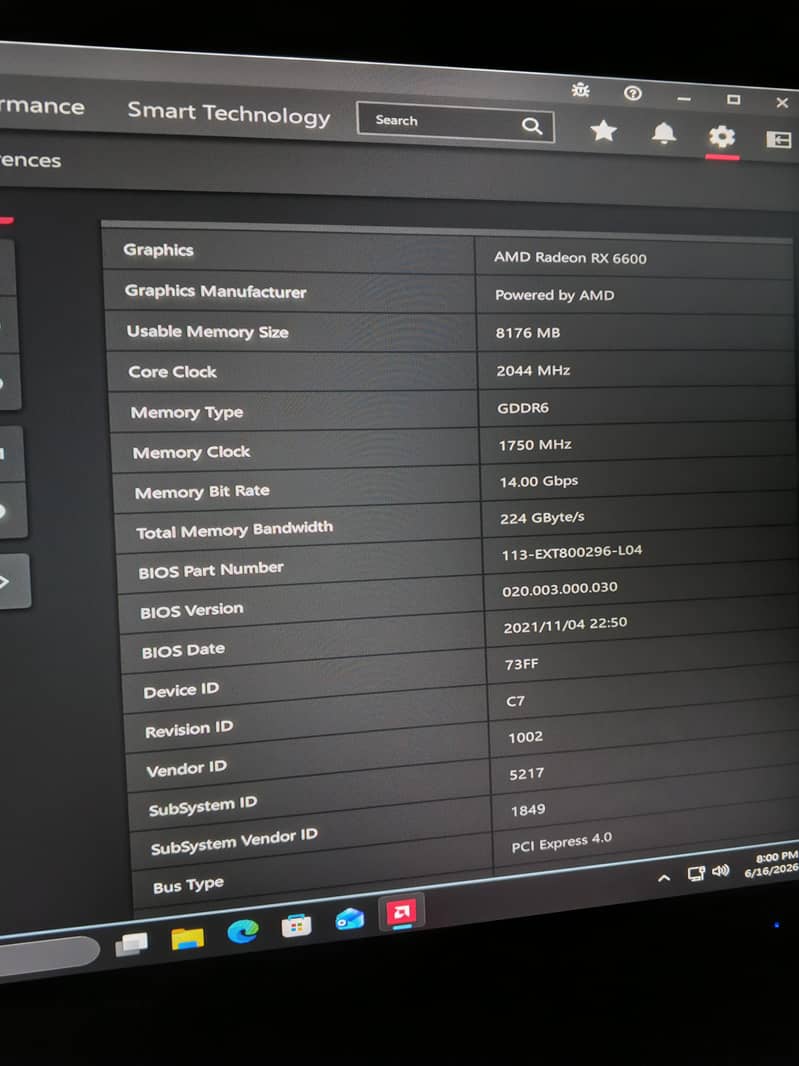The image size is (799, 1066).
Task: Select BIOS date 2021/11/04 22:50
Action: point(565,625)
